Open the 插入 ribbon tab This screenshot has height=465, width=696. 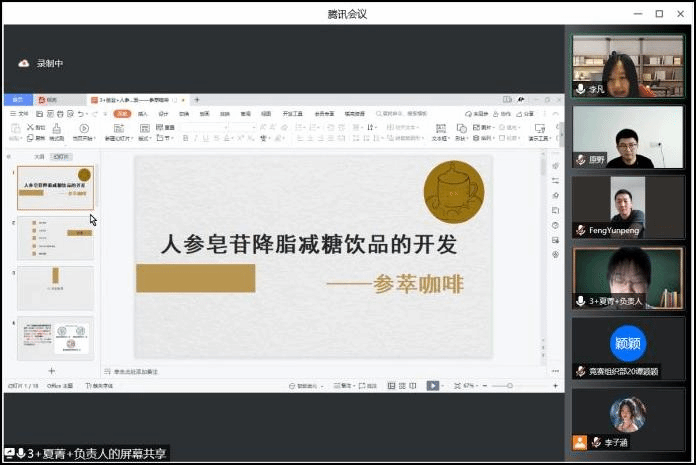tap(142, 114)
